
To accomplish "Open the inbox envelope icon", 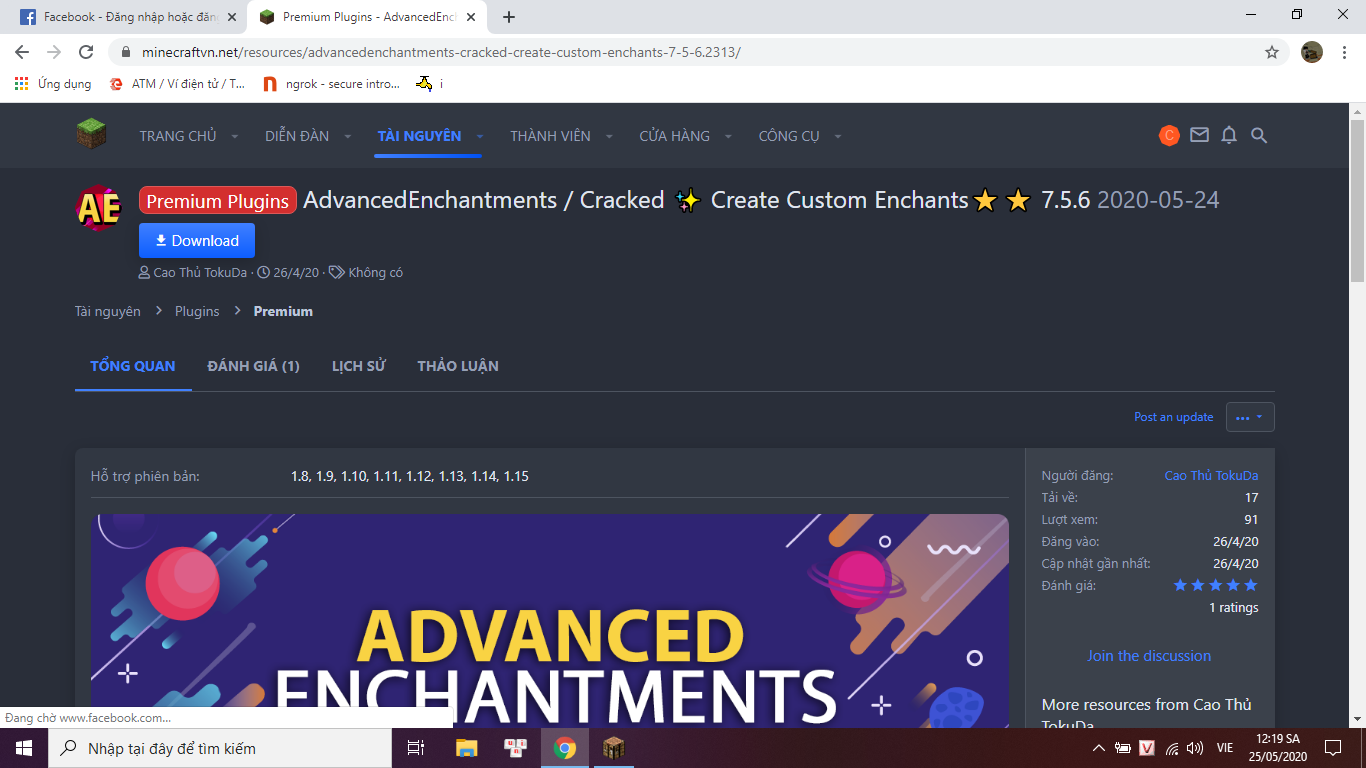I will coord(1199,135).
